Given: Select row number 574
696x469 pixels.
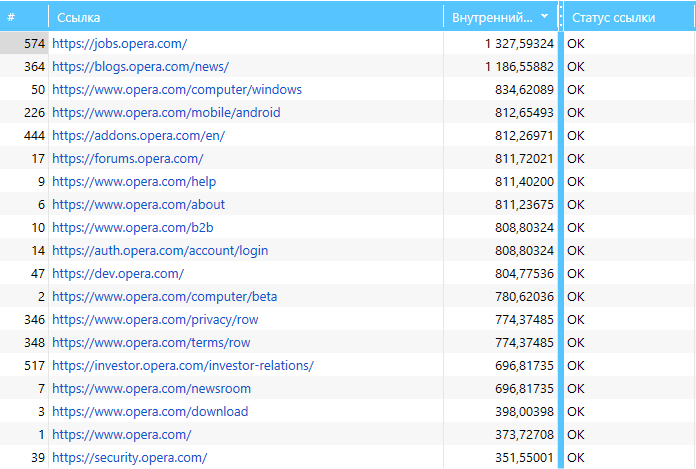Looking at the screenshot, I should point(34,43).
